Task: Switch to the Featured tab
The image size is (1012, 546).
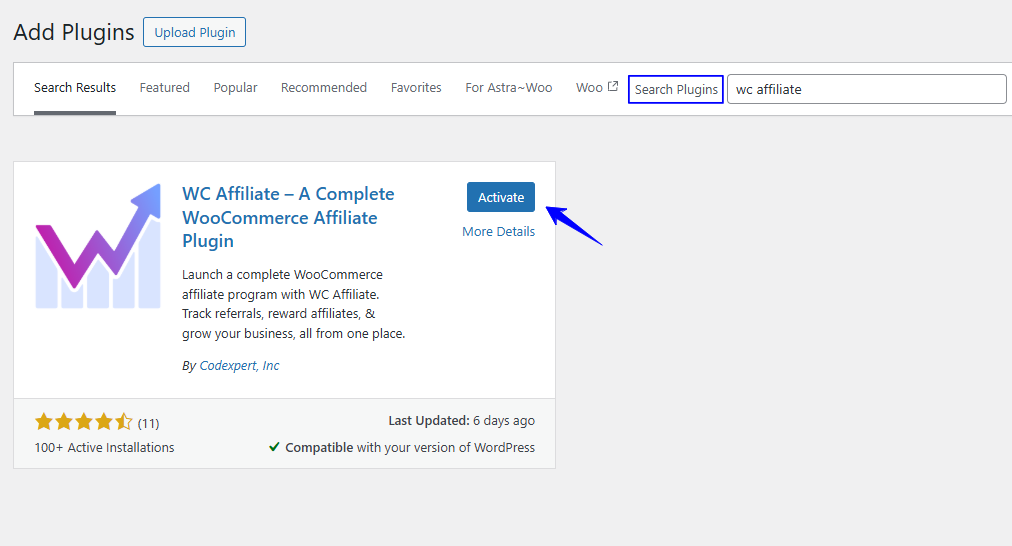Action: 165,88
